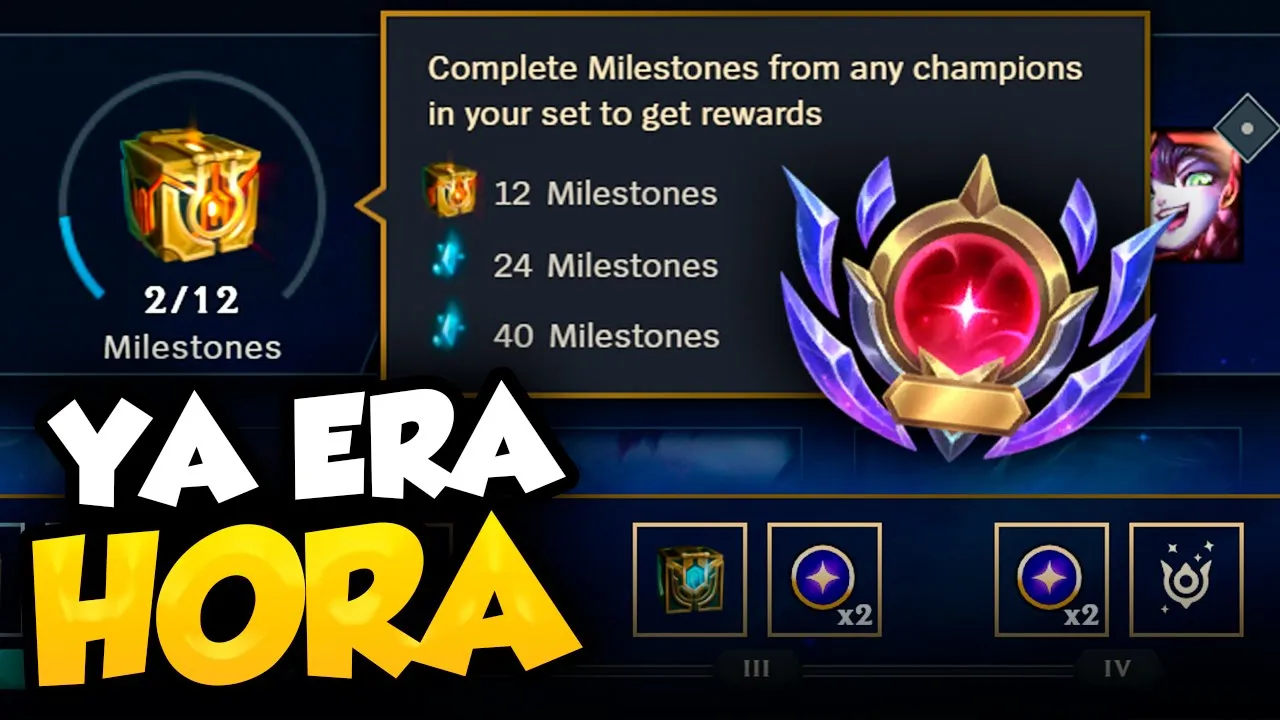Click the 40 Milestones text entry

(x=606, y=335)
